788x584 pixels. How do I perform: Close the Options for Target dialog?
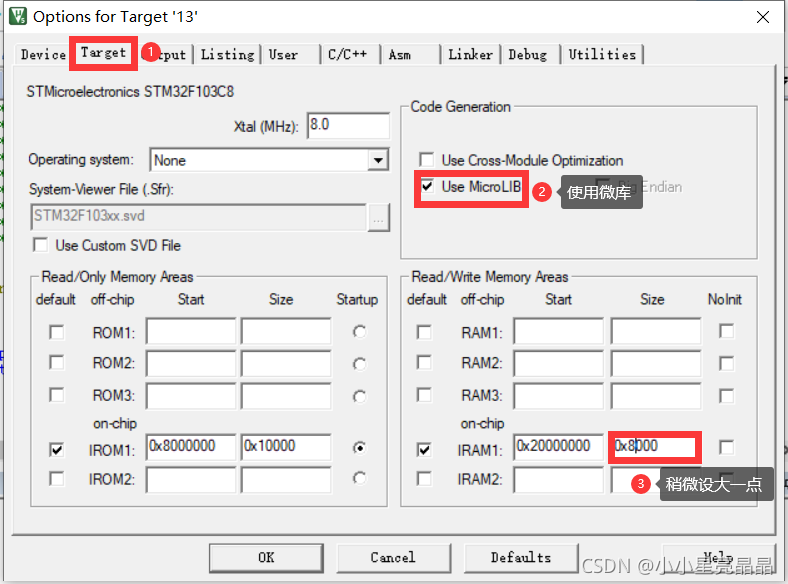pyautogui.click(x=762, y=17)
